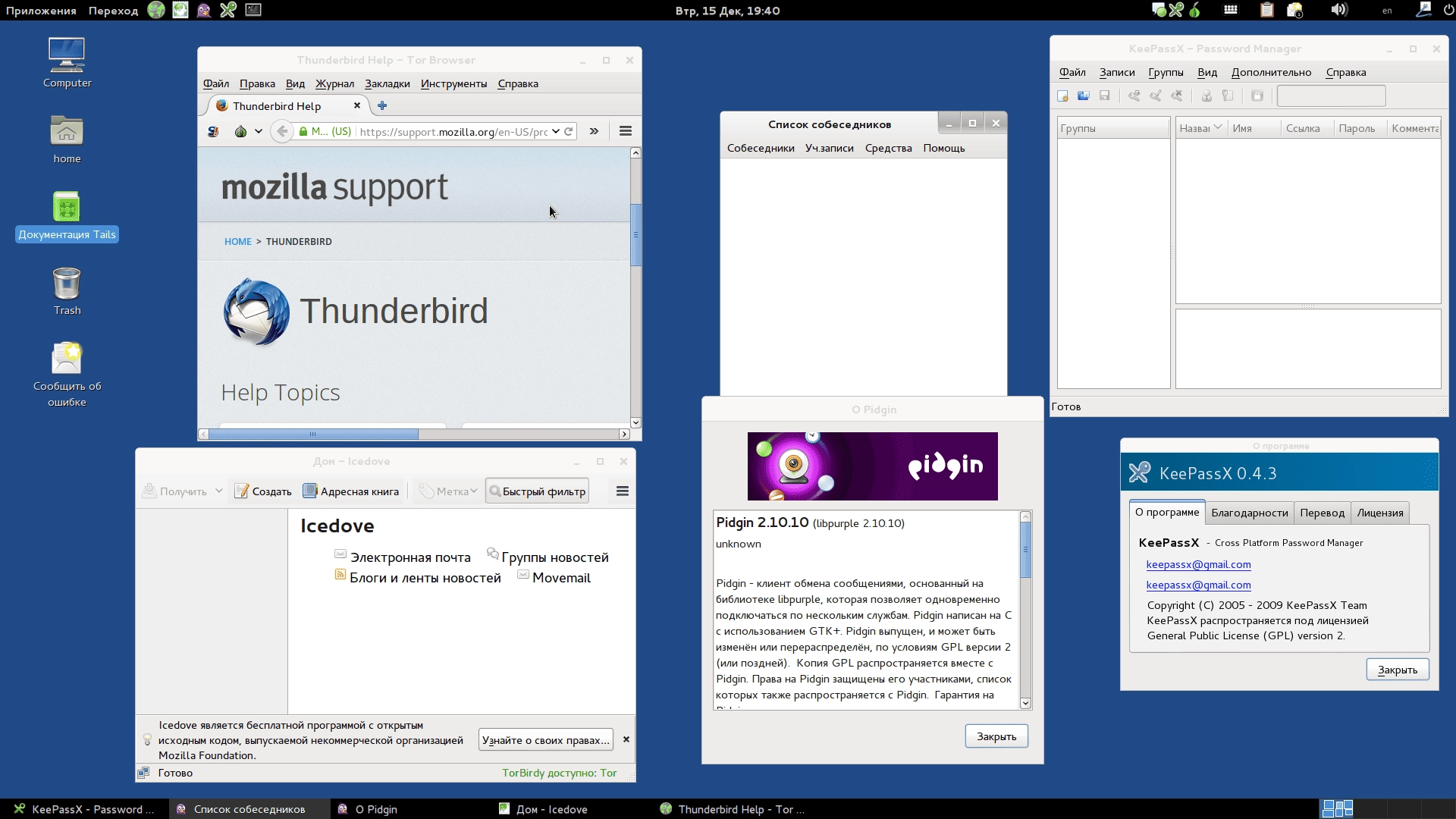Create a new database in KeePassX toolbar
The height and width of the screenshot is (819, 1456).
pos(1062,96)
